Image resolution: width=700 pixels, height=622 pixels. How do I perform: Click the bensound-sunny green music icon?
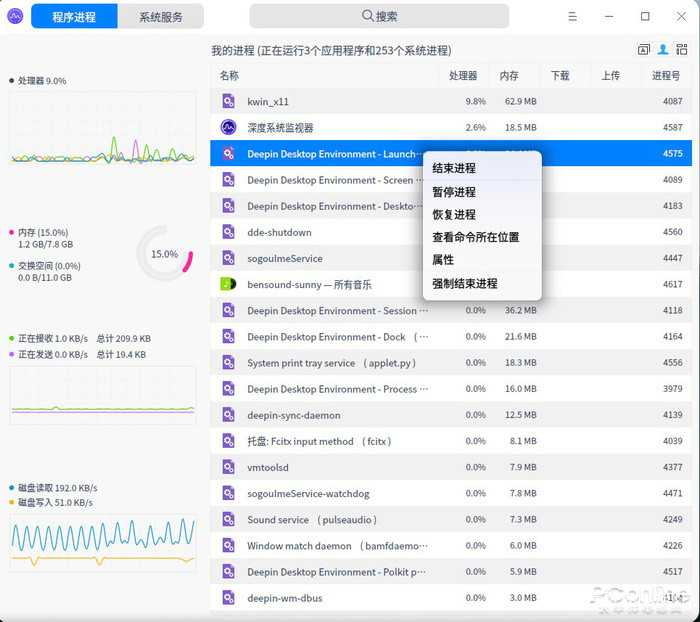click(x=228, y=284)
